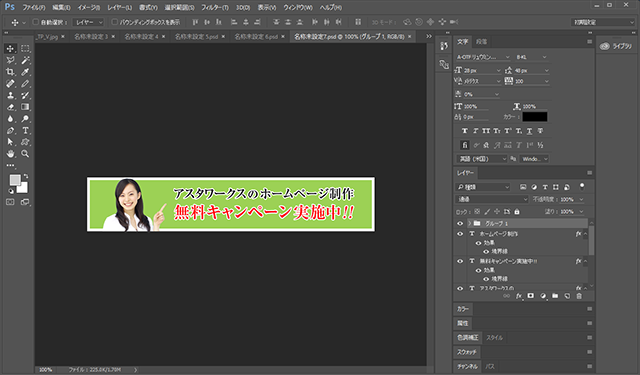640x375 pixels.
Task: Select the Dodge tool
Action: pyautogui.click(x=25, y=119)
